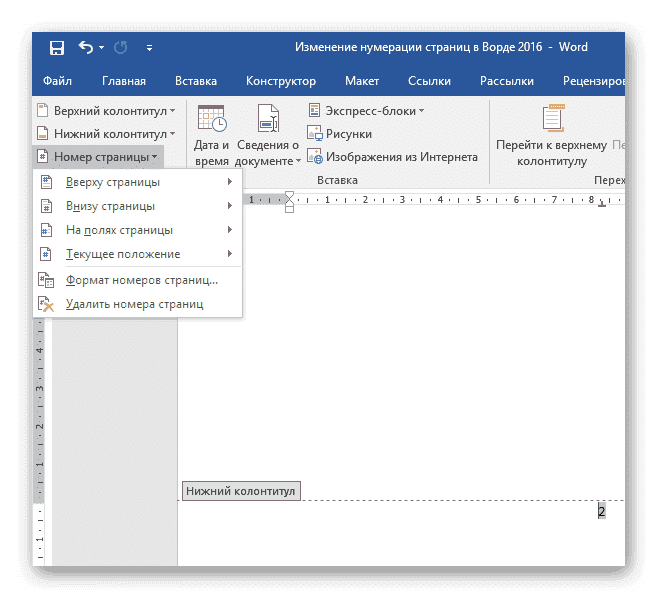The image size is (657, 598).
Task: Collapse the Номер страницы dropdown
Action: (x=97, y=157)
